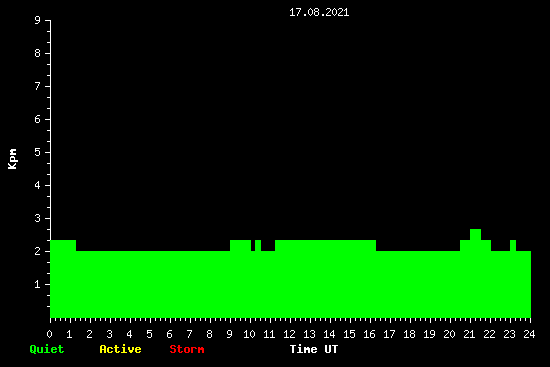
Task: Click the Kp value 5 label
Action: point(38,152)
